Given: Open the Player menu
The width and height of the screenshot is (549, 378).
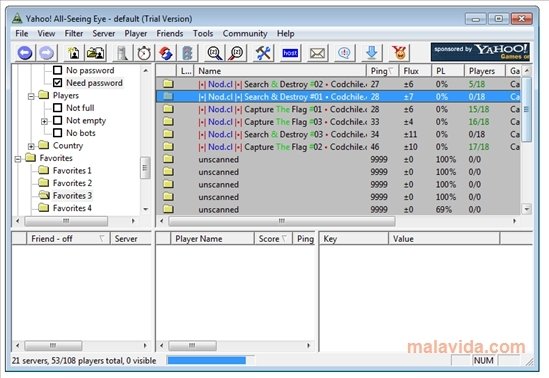Looking at the screenshot, I should (x=136, y=34).
